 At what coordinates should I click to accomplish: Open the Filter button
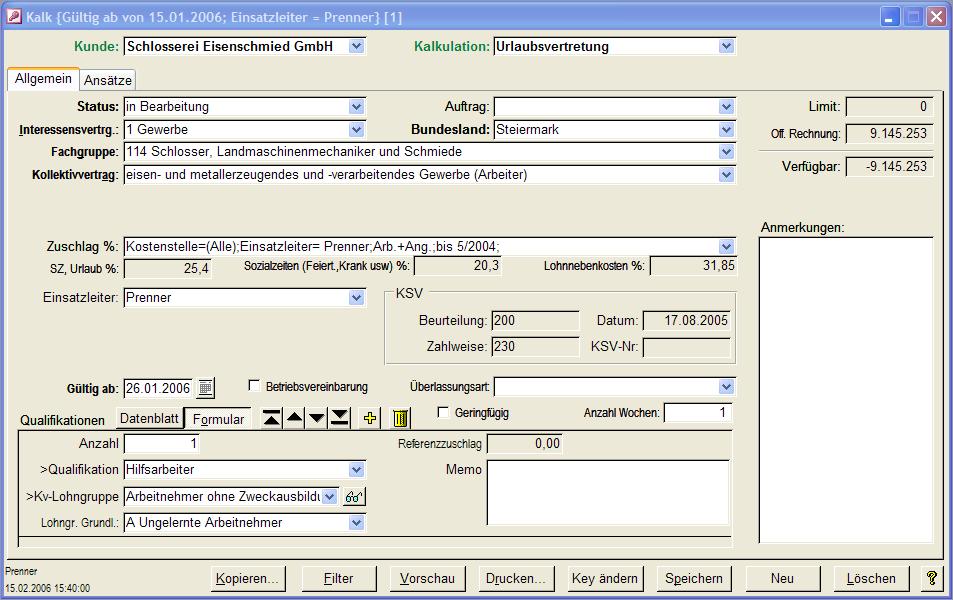point(339,578)
